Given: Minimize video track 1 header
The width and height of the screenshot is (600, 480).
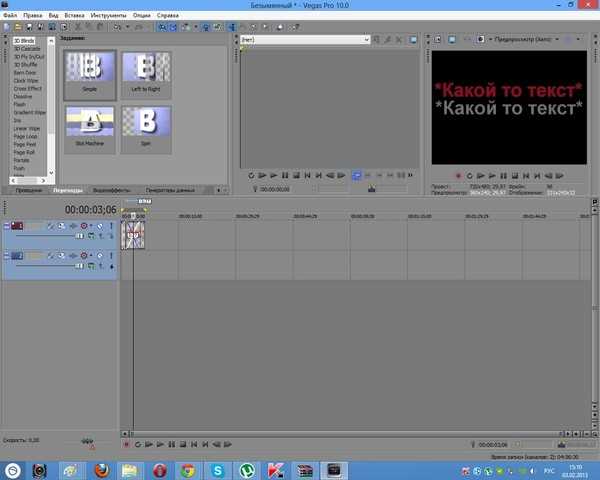Looking at the screenshot, I should point(7,226).
